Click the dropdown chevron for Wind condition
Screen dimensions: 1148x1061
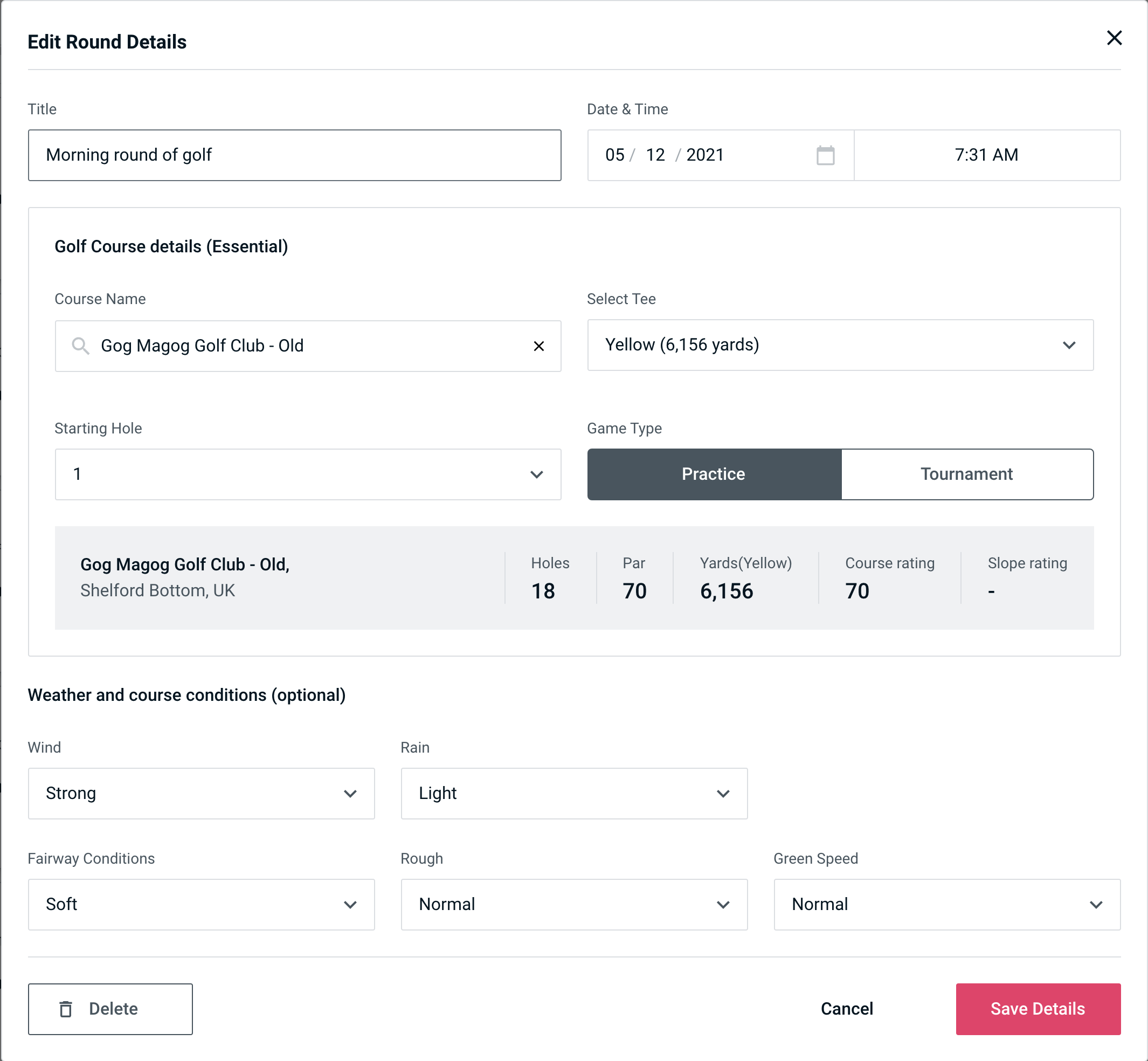351,793
